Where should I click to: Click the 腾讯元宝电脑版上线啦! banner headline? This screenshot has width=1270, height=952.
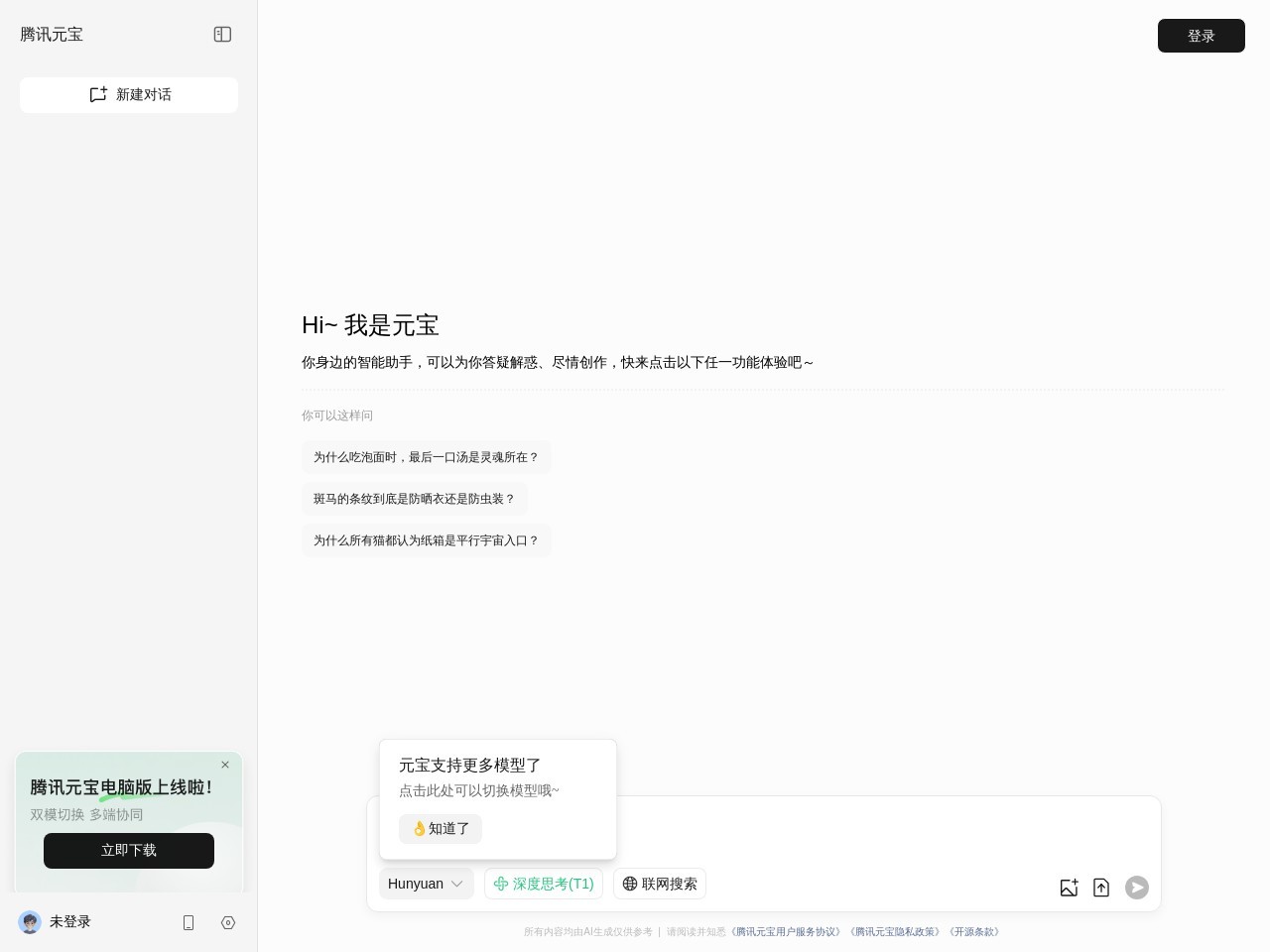click(x=121, y=787)
